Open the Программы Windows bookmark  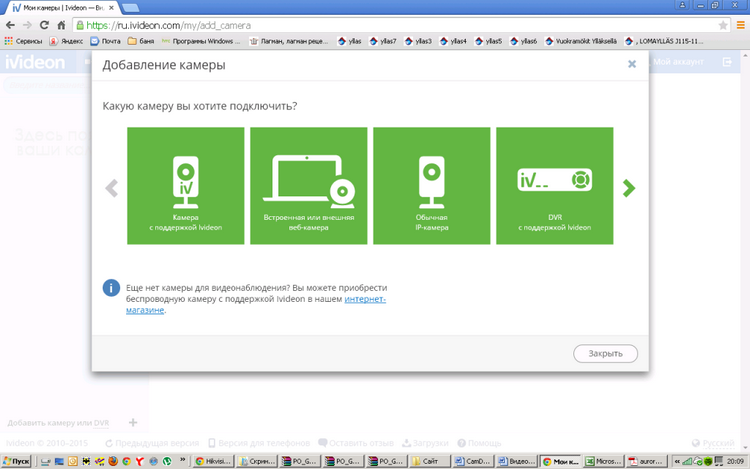click(201, 42)
